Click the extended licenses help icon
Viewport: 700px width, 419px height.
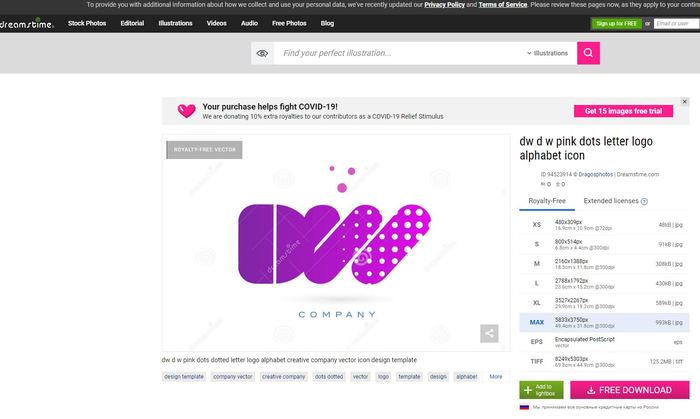point(644,201)
